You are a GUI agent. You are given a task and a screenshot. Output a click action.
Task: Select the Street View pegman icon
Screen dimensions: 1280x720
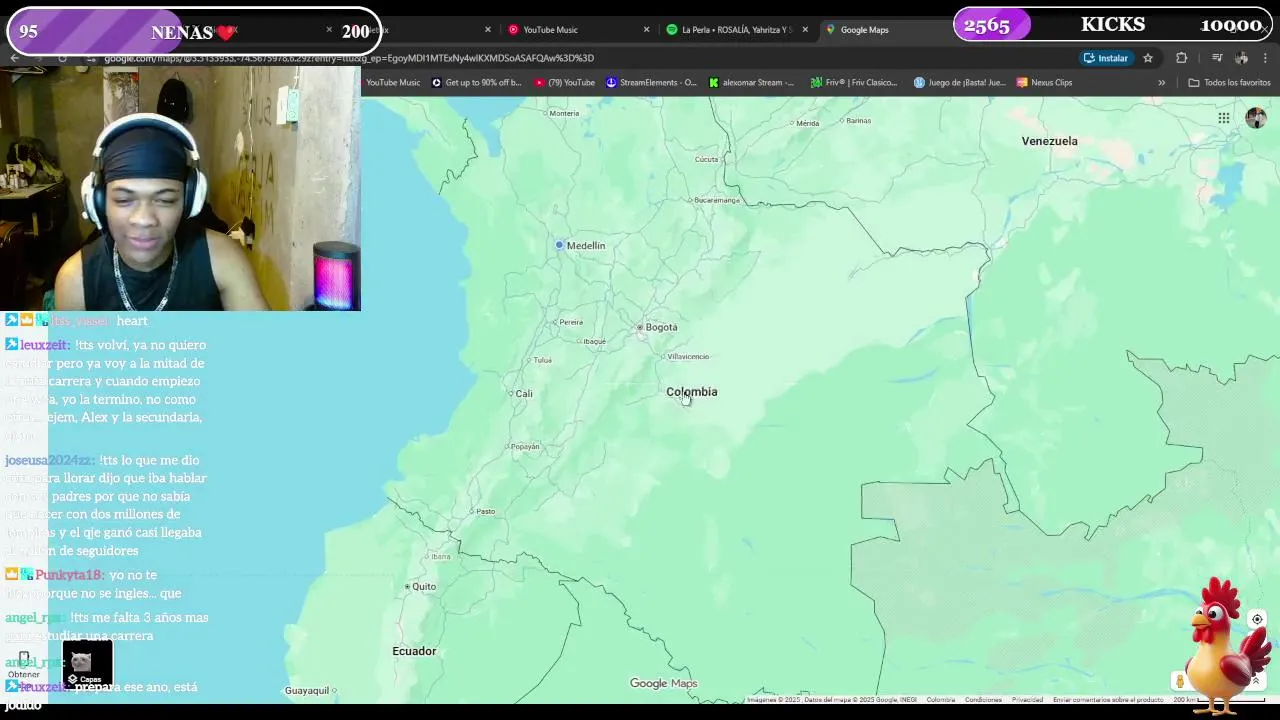pyautogui.click(x=1180, y=681)
